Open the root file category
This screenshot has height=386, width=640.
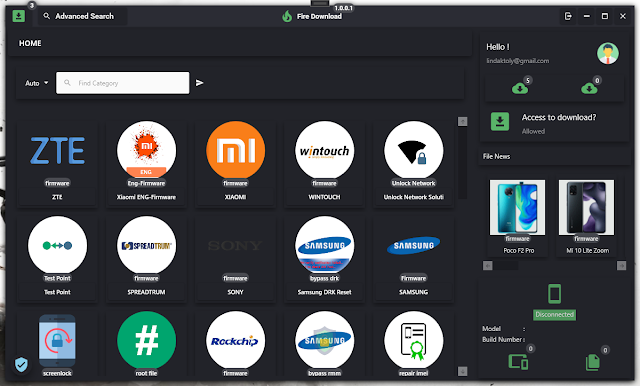(x=147, y=344)
